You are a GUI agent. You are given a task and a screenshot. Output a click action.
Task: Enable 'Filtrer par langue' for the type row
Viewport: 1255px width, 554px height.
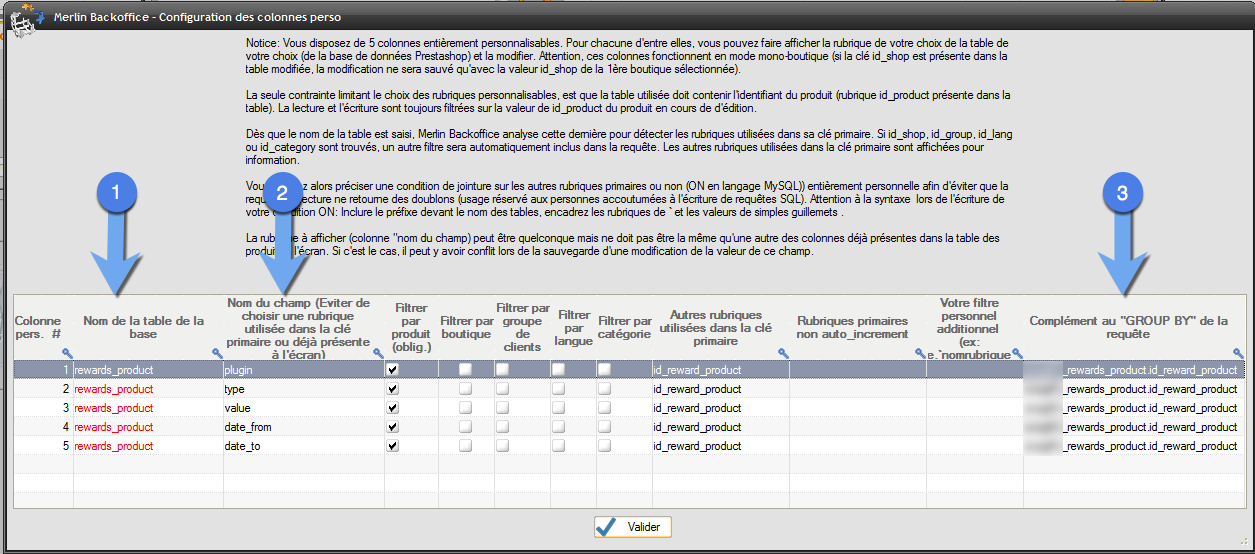pyautogui.click(x=558, y=389)
